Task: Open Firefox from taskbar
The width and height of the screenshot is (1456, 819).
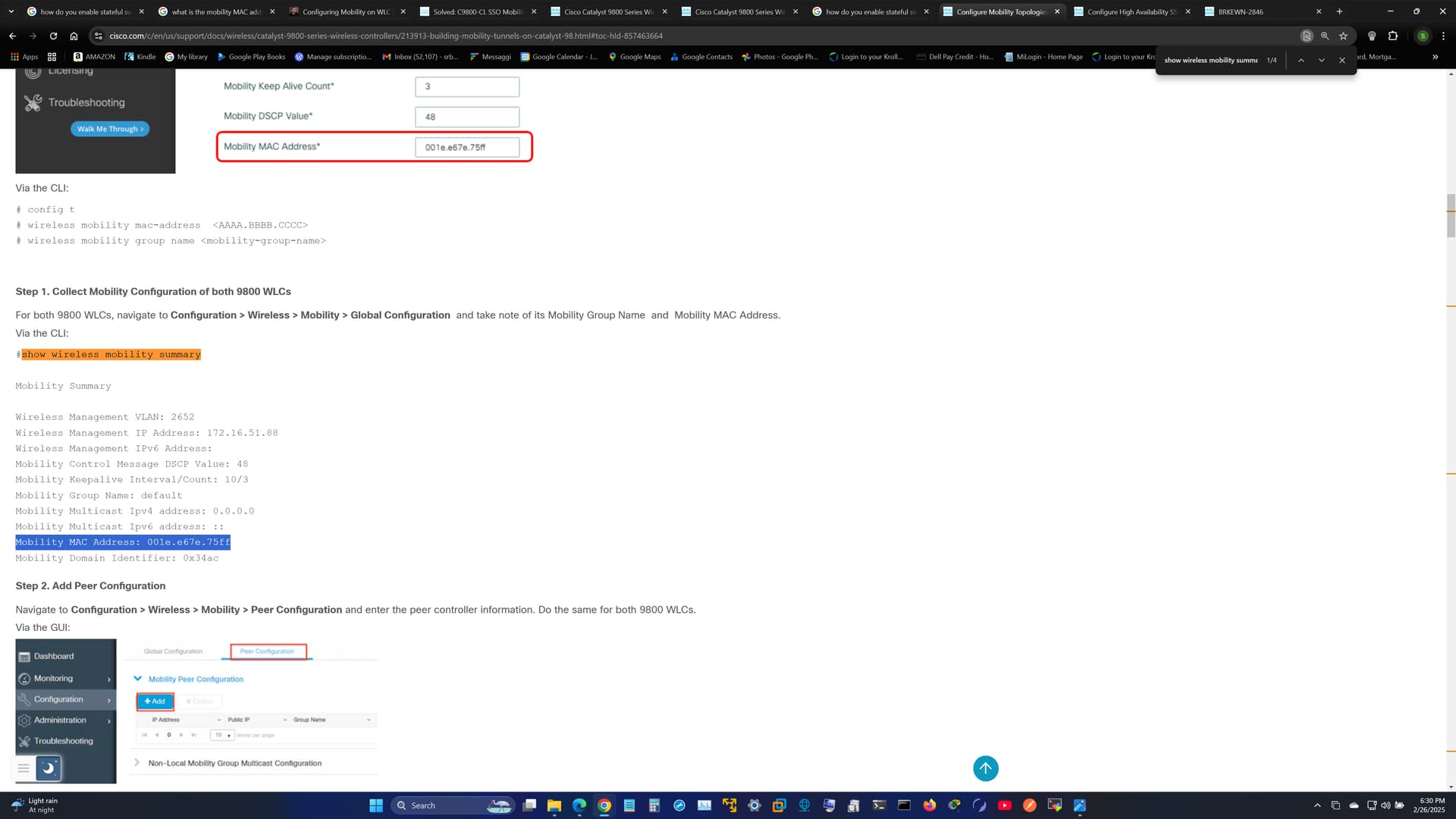Action: click(929, 805)
